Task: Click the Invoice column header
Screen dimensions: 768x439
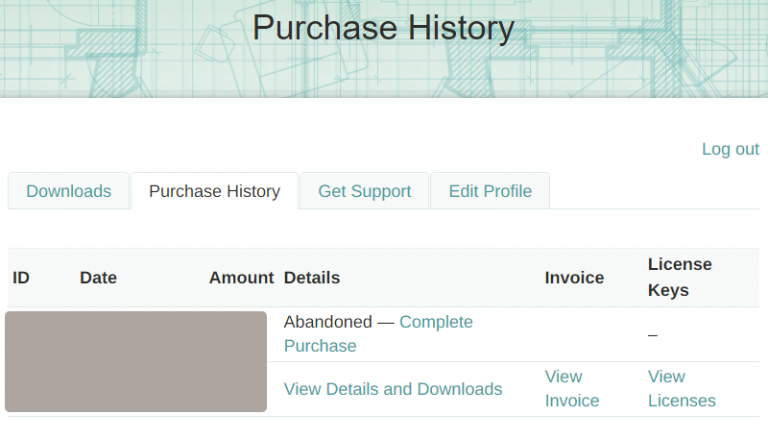Action: pyautogui.click(x=574, y=278)
